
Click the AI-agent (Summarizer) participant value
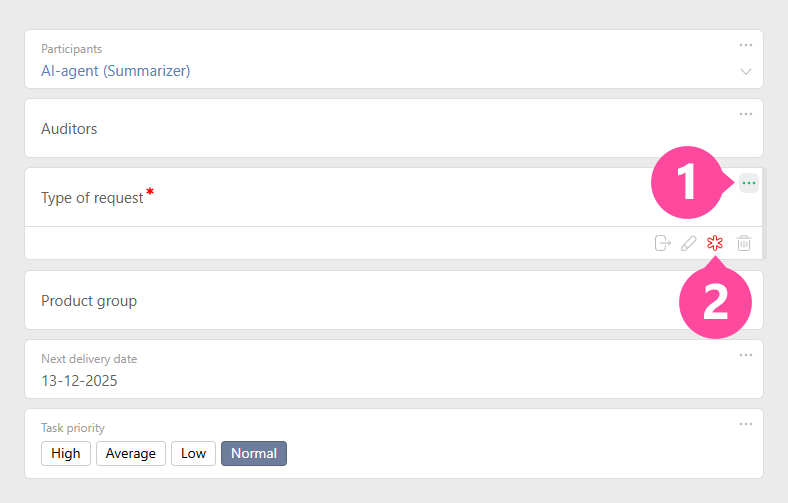[x=115, y=71]
